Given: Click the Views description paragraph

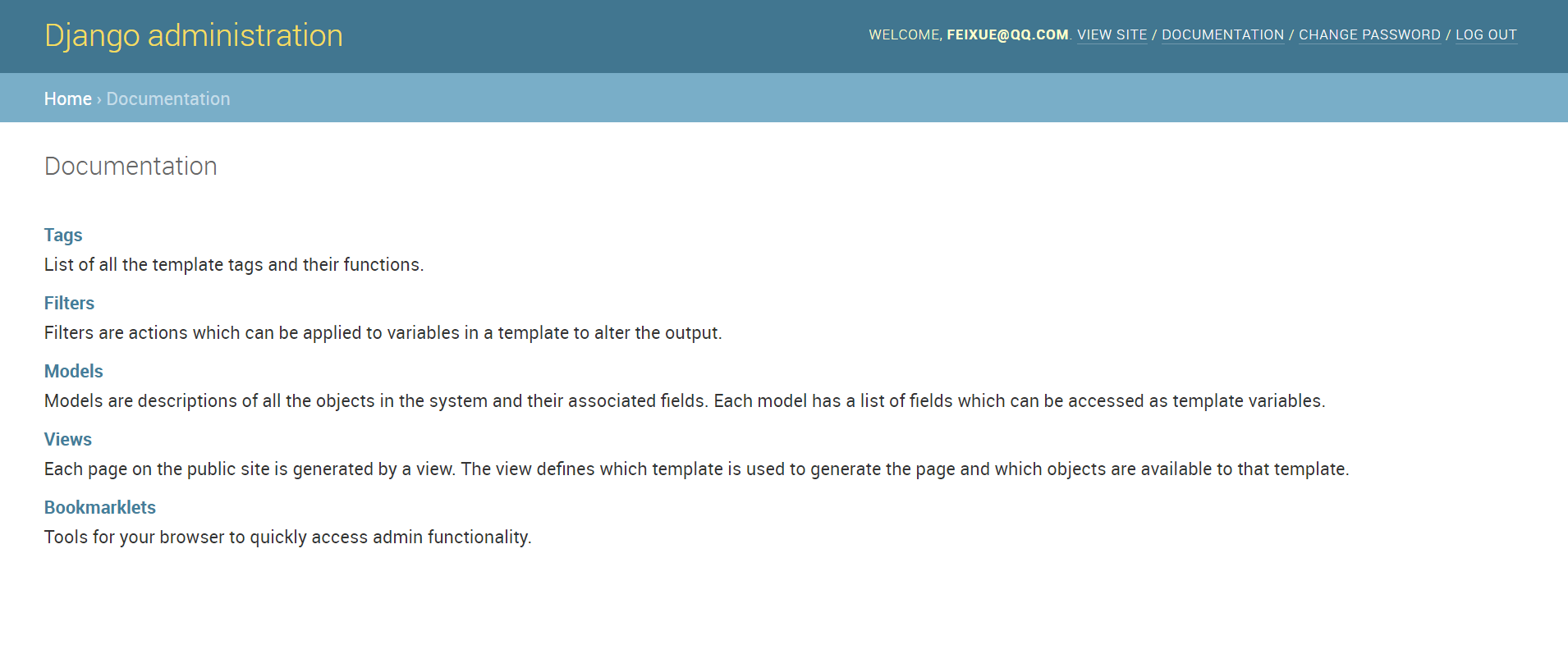Looking at the screenshot, I should [x=697, y=469].
